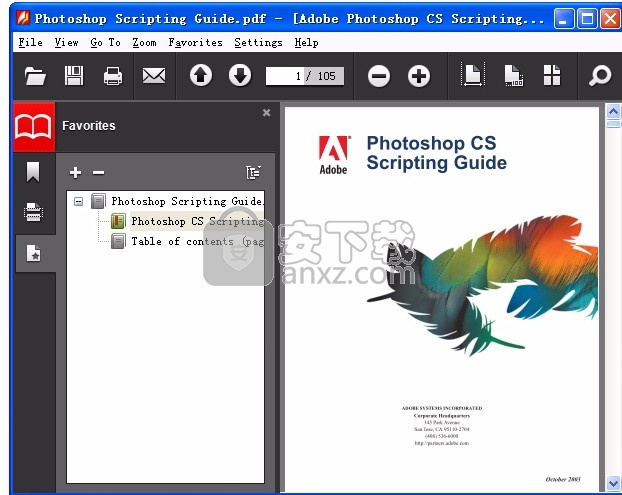
Task: Email the document with envelope icon
Action: [x=154, y=76]
